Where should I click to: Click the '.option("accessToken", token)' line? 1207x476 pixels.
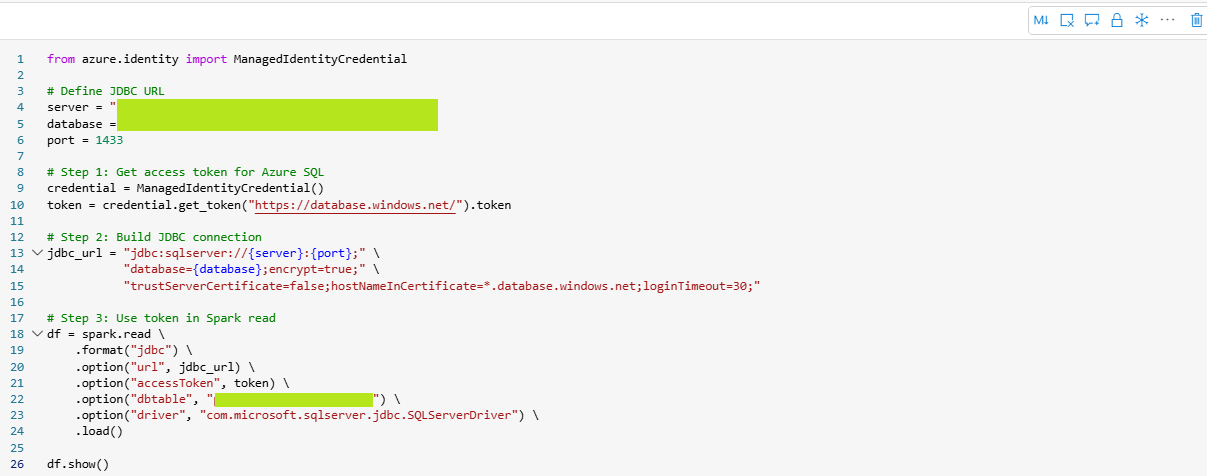[182, 383]
